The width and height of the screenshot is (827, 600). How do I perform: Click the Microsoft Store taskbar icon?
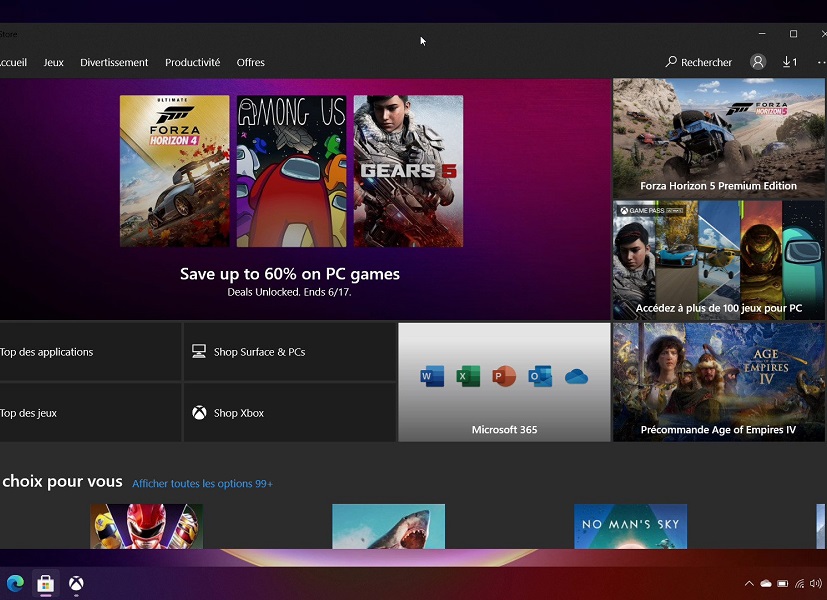point(45,583)
